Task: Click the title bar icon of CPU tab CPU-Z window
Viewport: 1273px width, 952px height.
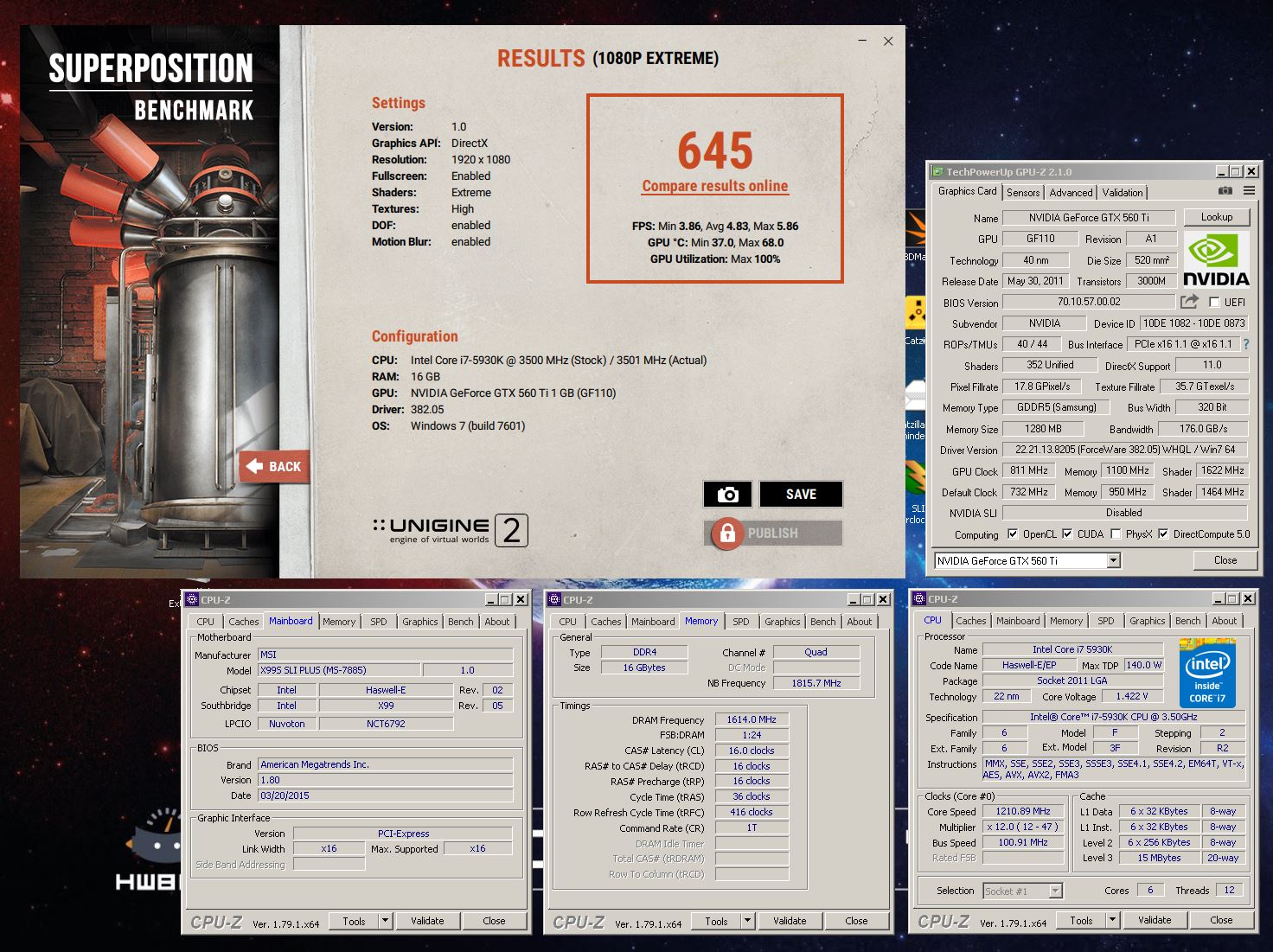Action: coord(918,598)
